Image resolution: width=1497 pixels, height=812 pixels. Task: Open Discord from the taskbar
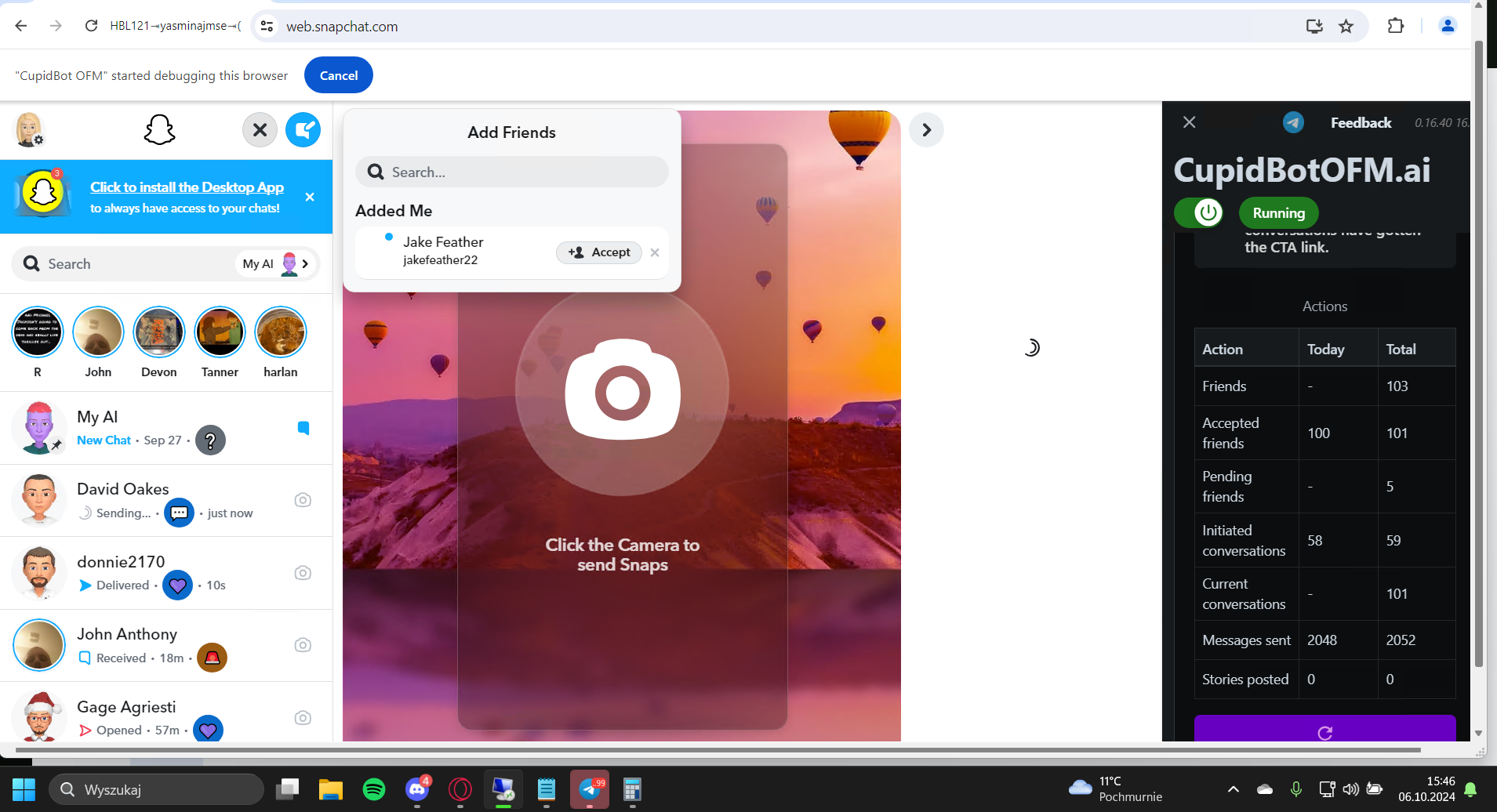(417, 789)
